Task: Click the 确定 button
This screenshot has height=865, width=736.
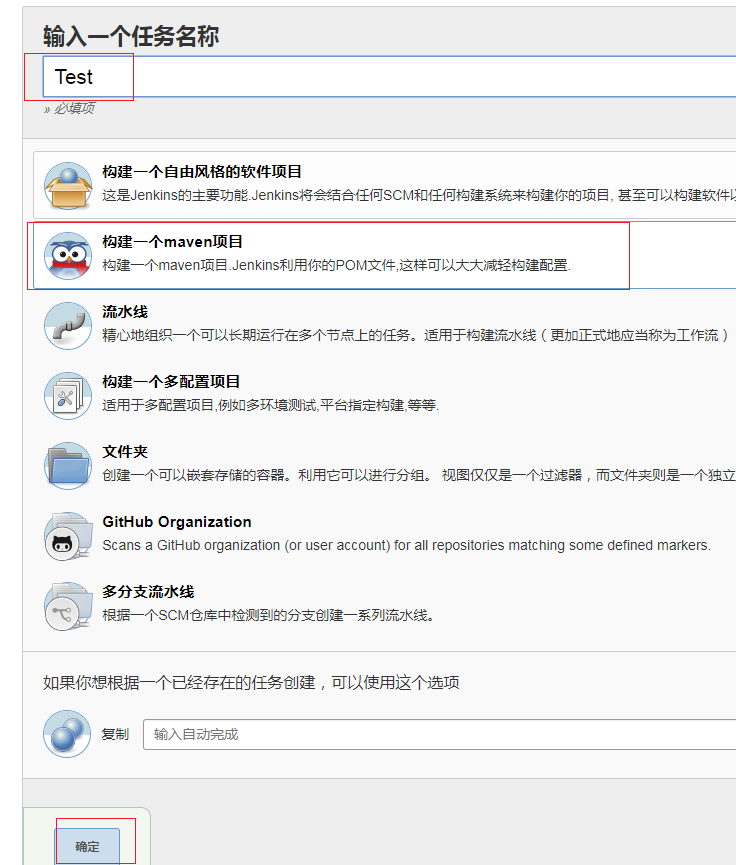Action: 87,846
